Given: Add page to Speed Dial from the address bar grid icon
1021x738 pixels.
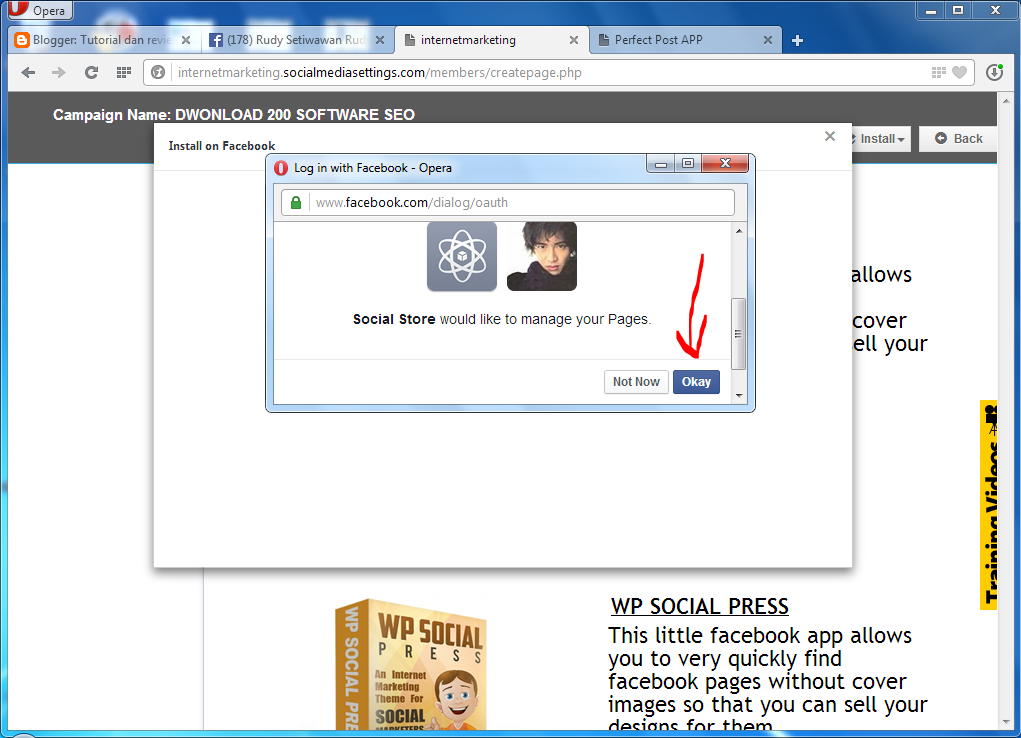Looking at the screenshot, I should click(938, 72).
